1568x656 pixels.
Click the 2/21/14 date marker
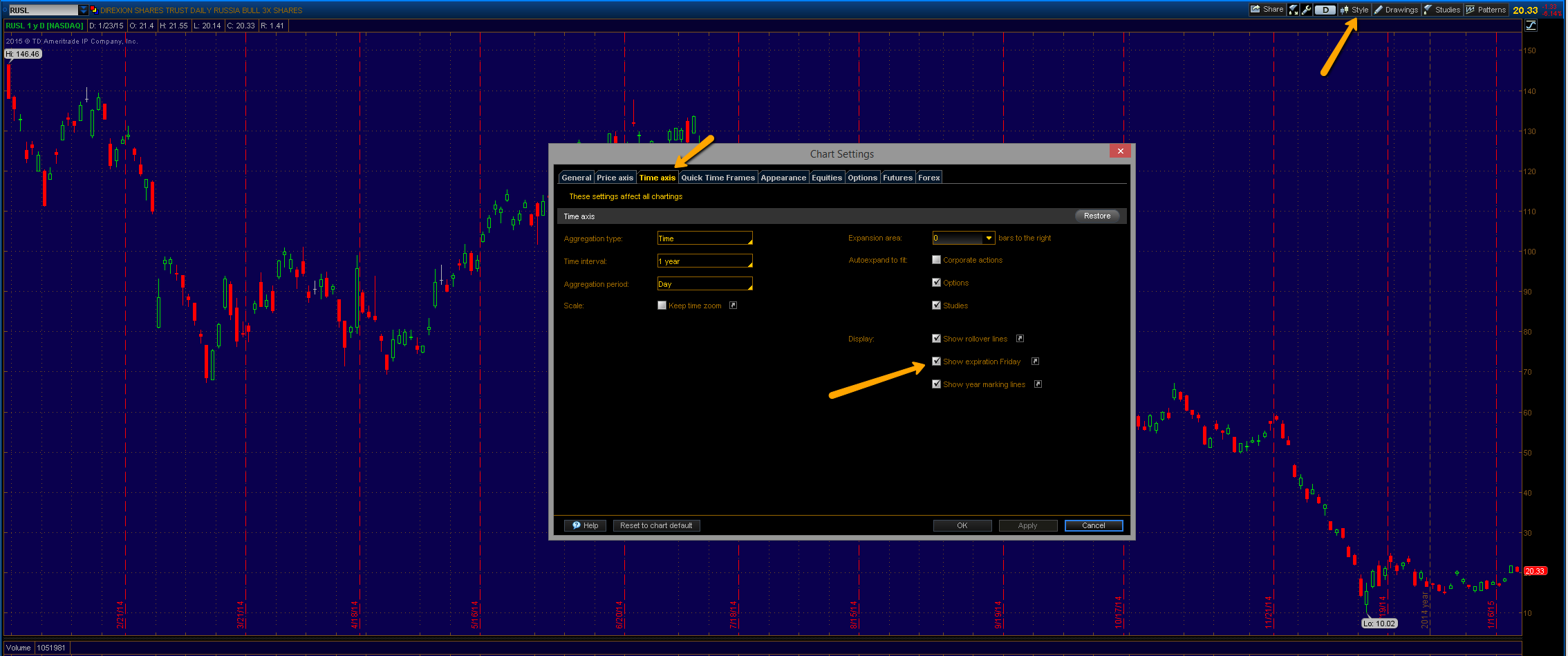click(x=120, y=615)
